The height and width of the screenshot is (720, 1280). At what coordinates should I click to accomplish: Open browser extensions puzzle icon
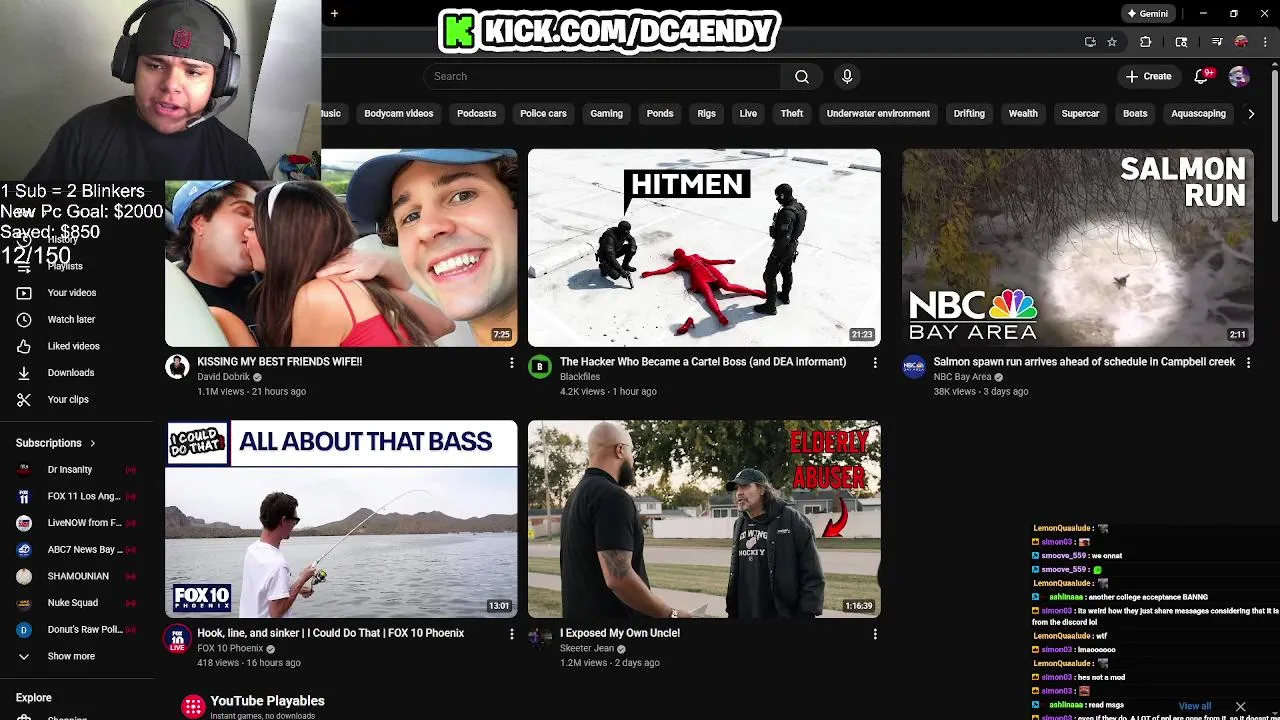coord(1146,42)
